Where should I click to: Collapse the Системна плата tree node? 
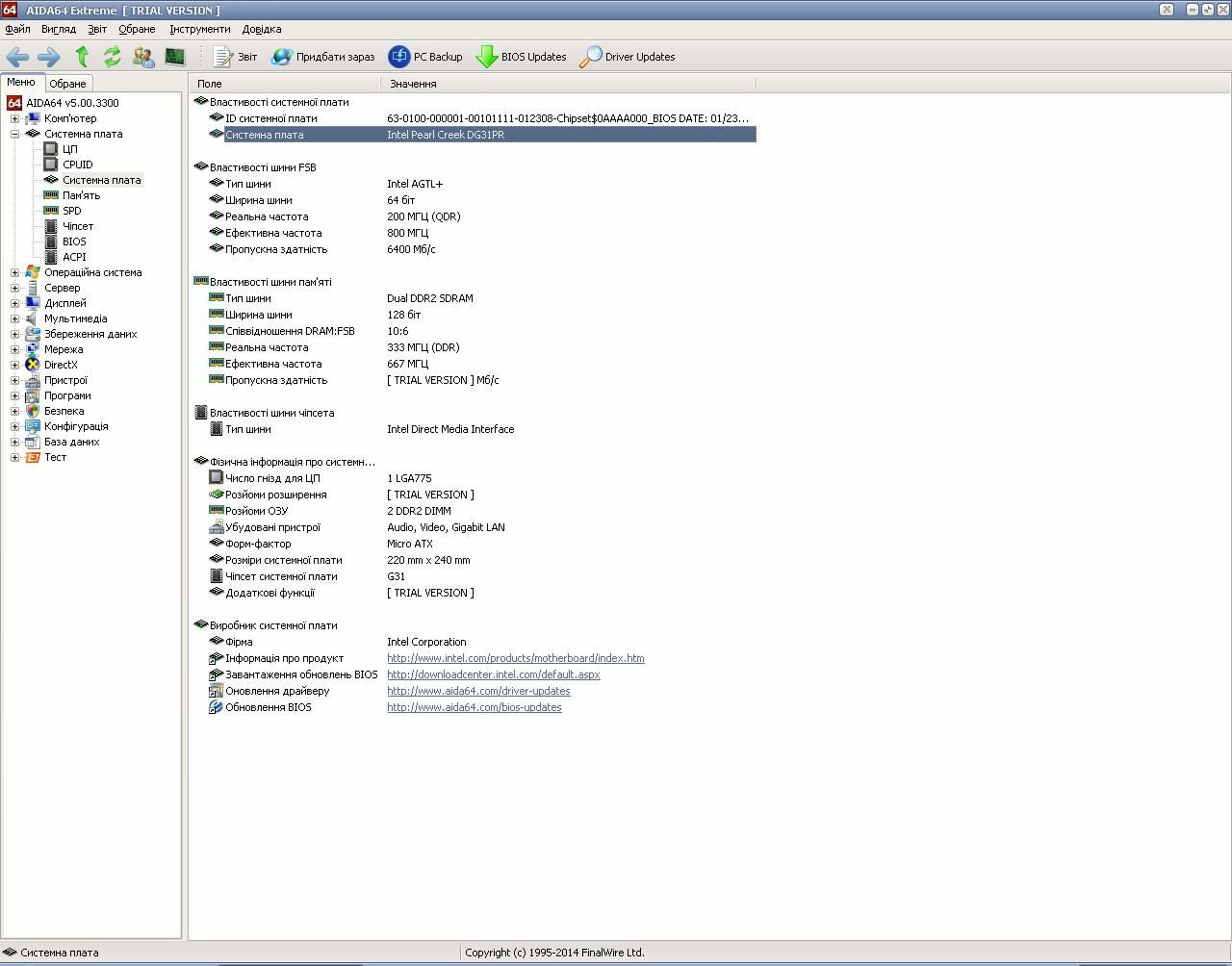(14, 134)
